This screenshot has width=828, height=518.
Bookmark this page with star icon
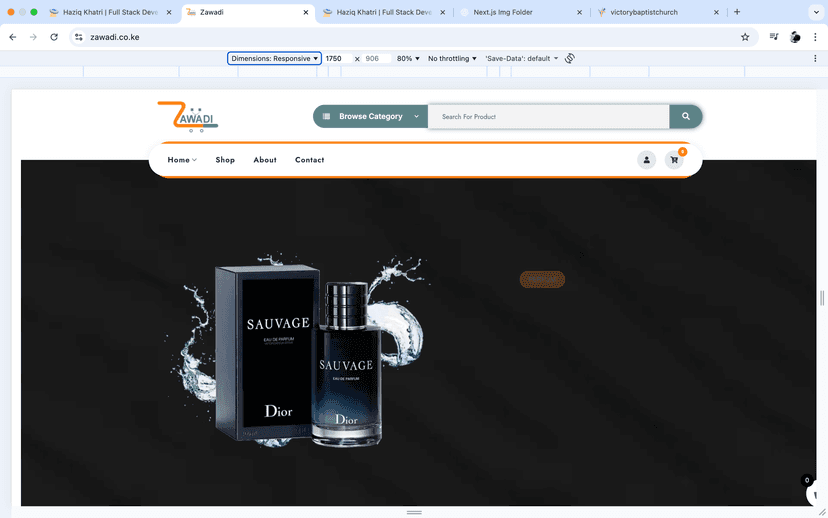[x=745, y=37]
